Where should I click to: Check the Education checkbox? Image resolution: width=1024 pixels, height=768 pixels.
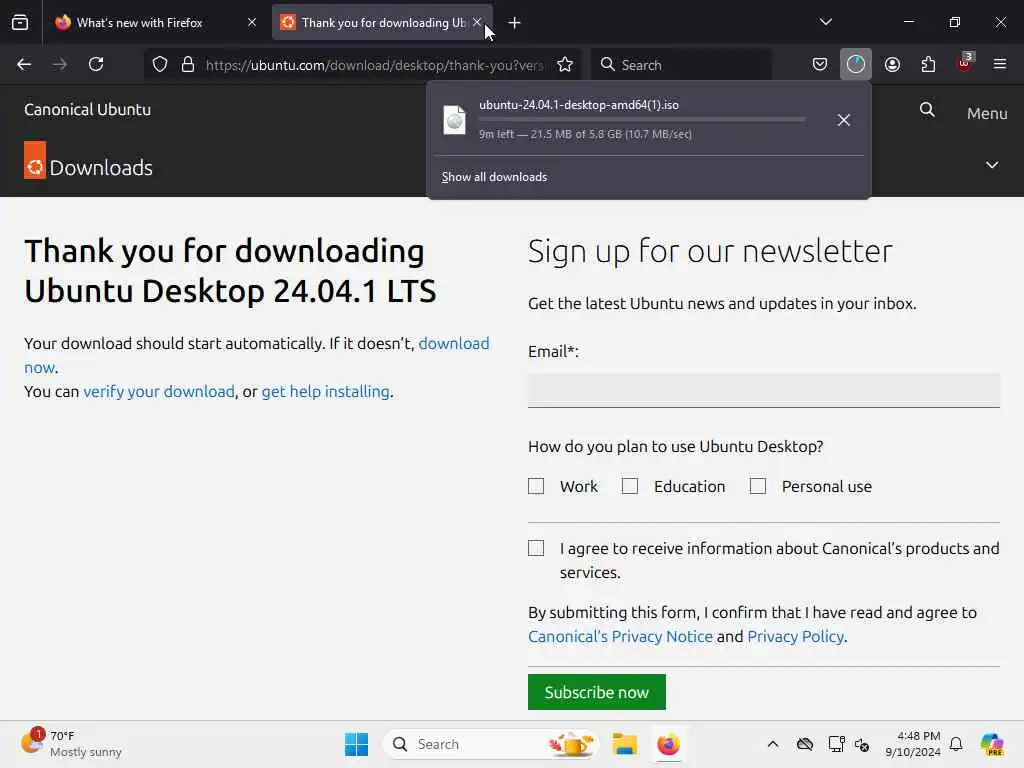pyautogui.click(x=630, y=487)
